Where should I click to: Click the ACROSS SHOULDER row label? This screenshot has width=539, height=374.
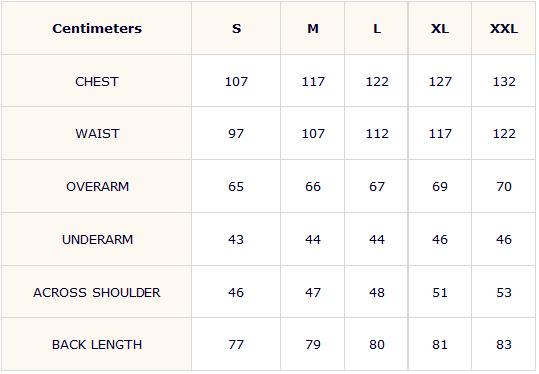tap(97, 293)
